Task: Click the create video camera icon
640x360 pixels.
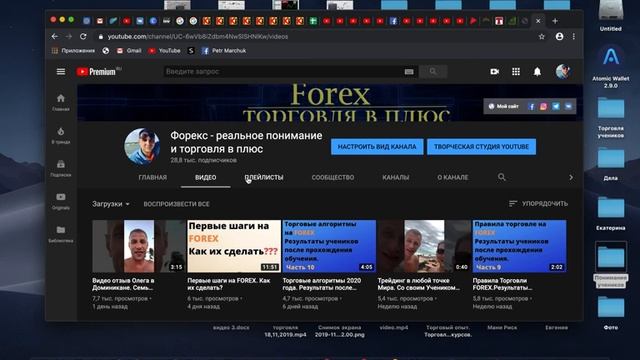Action: click(495, 72)
